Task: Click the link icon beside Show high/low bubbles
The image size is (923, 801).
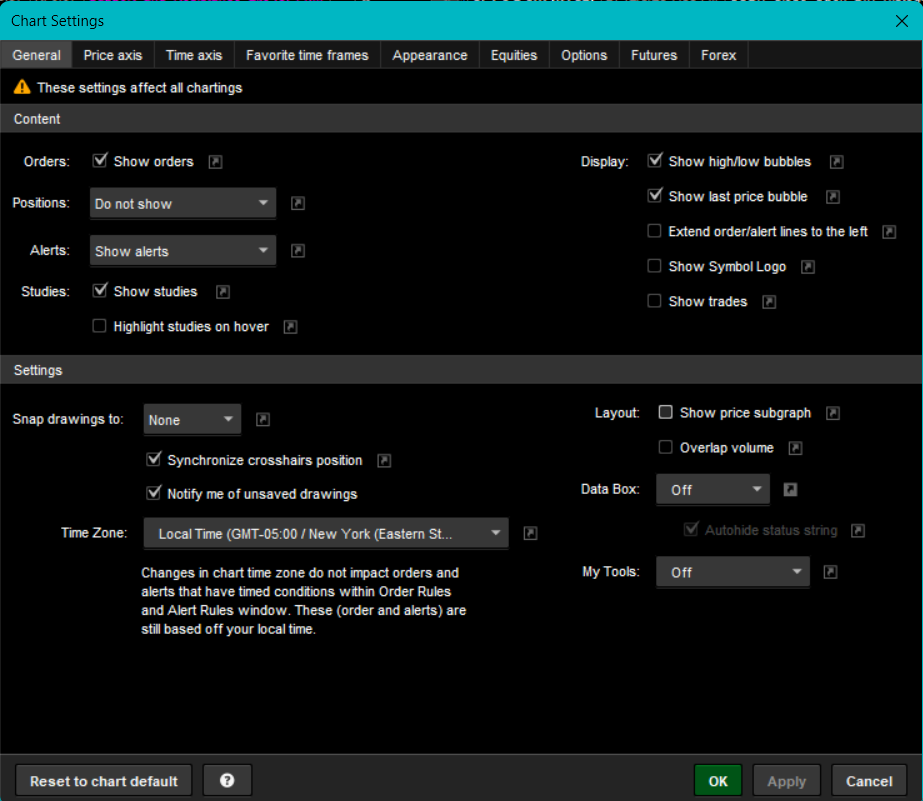Action: pos(837,162)
